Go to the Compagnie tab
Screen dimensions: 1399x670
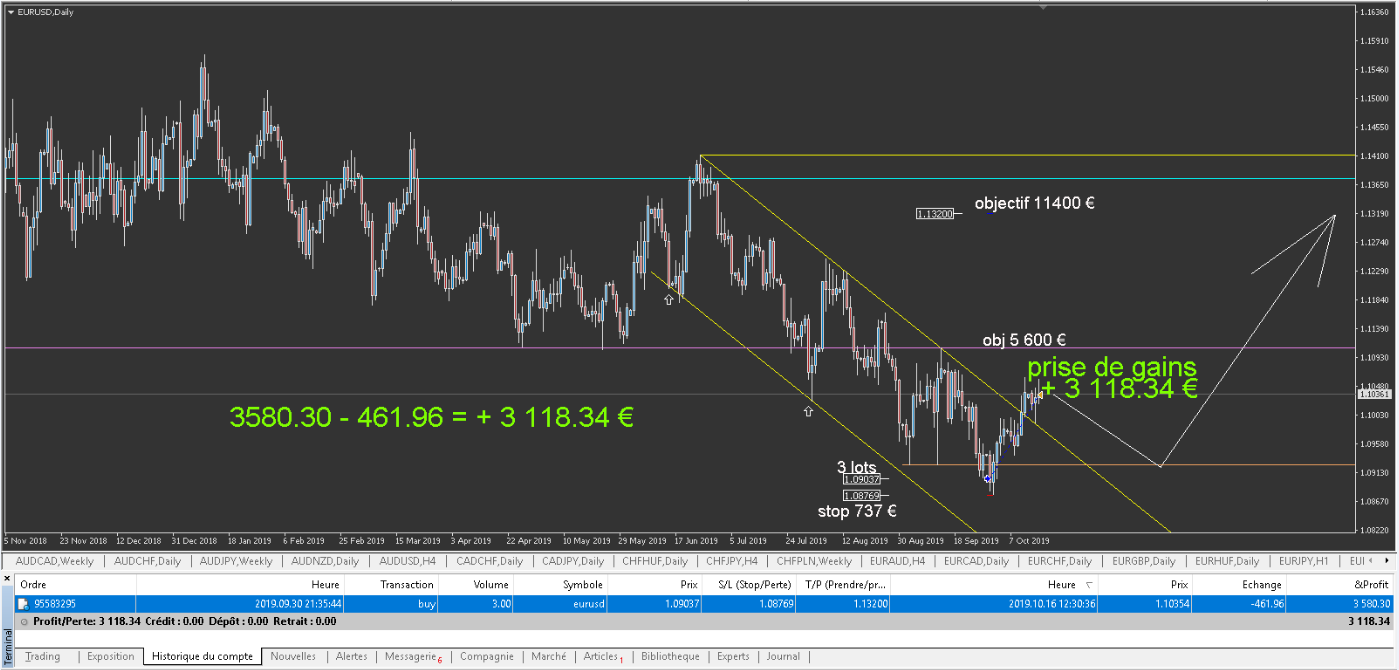pos(487,657)
